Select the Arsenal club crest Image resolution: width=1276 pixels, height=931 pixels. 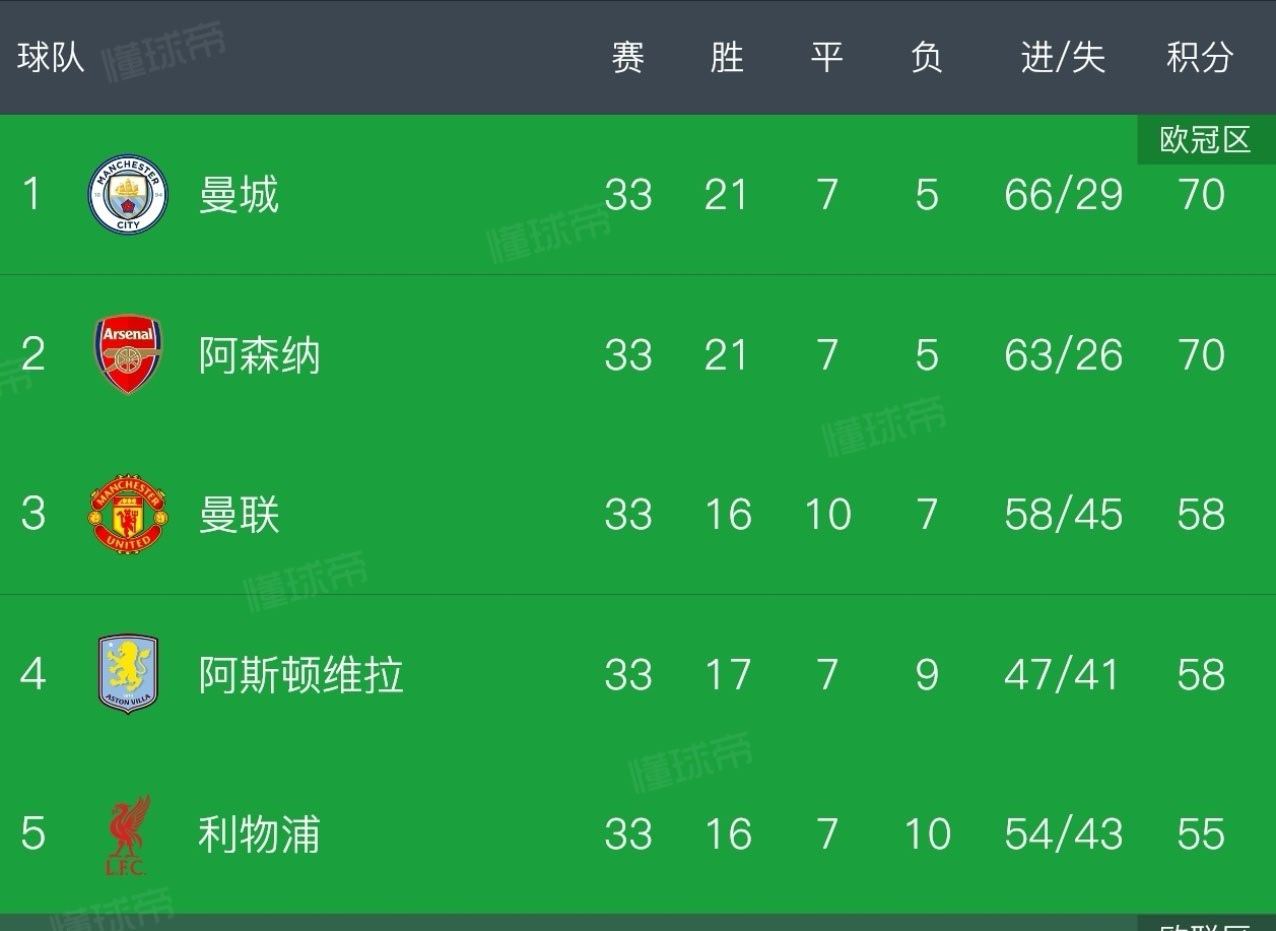128,355
